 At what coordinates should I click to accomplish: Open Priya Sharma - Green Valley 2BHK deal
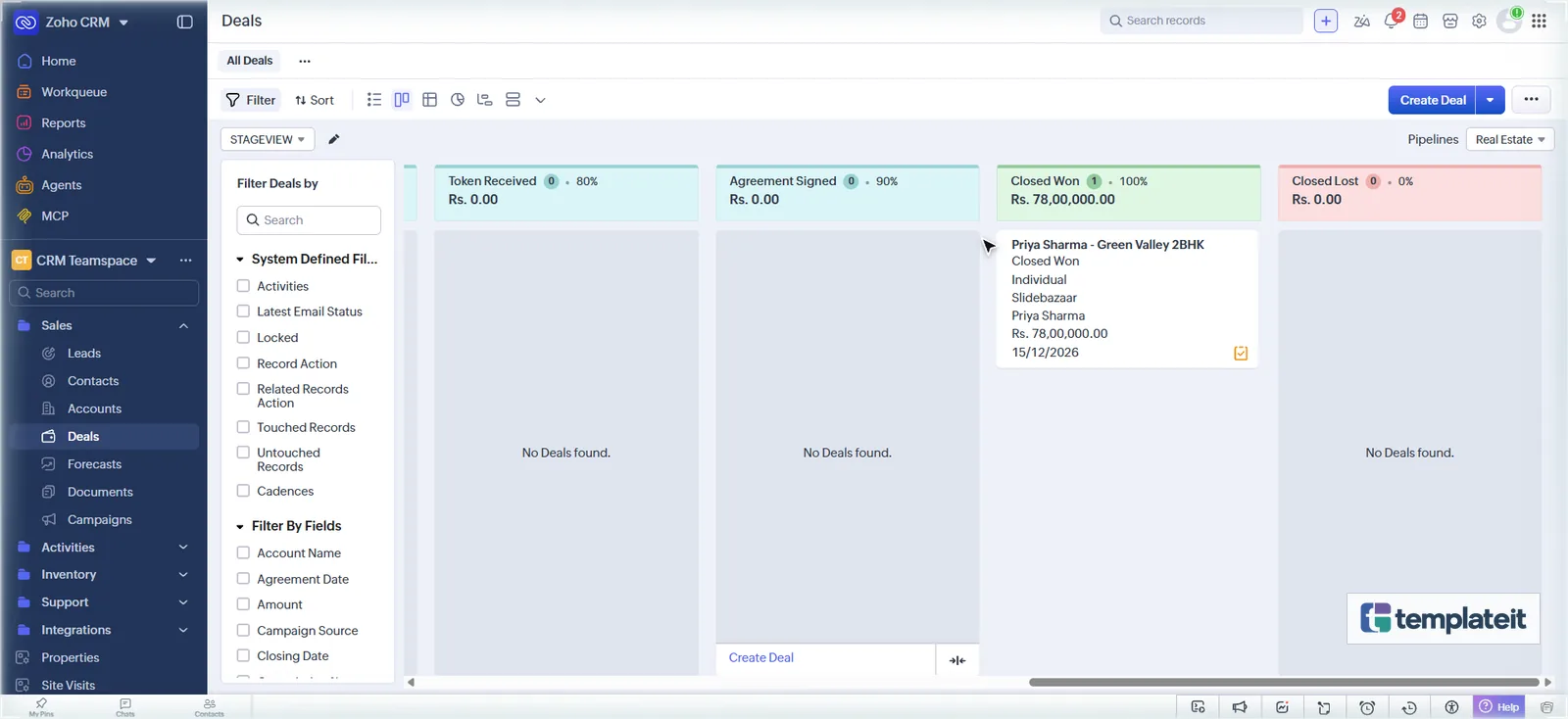[x=1107, y=245]
